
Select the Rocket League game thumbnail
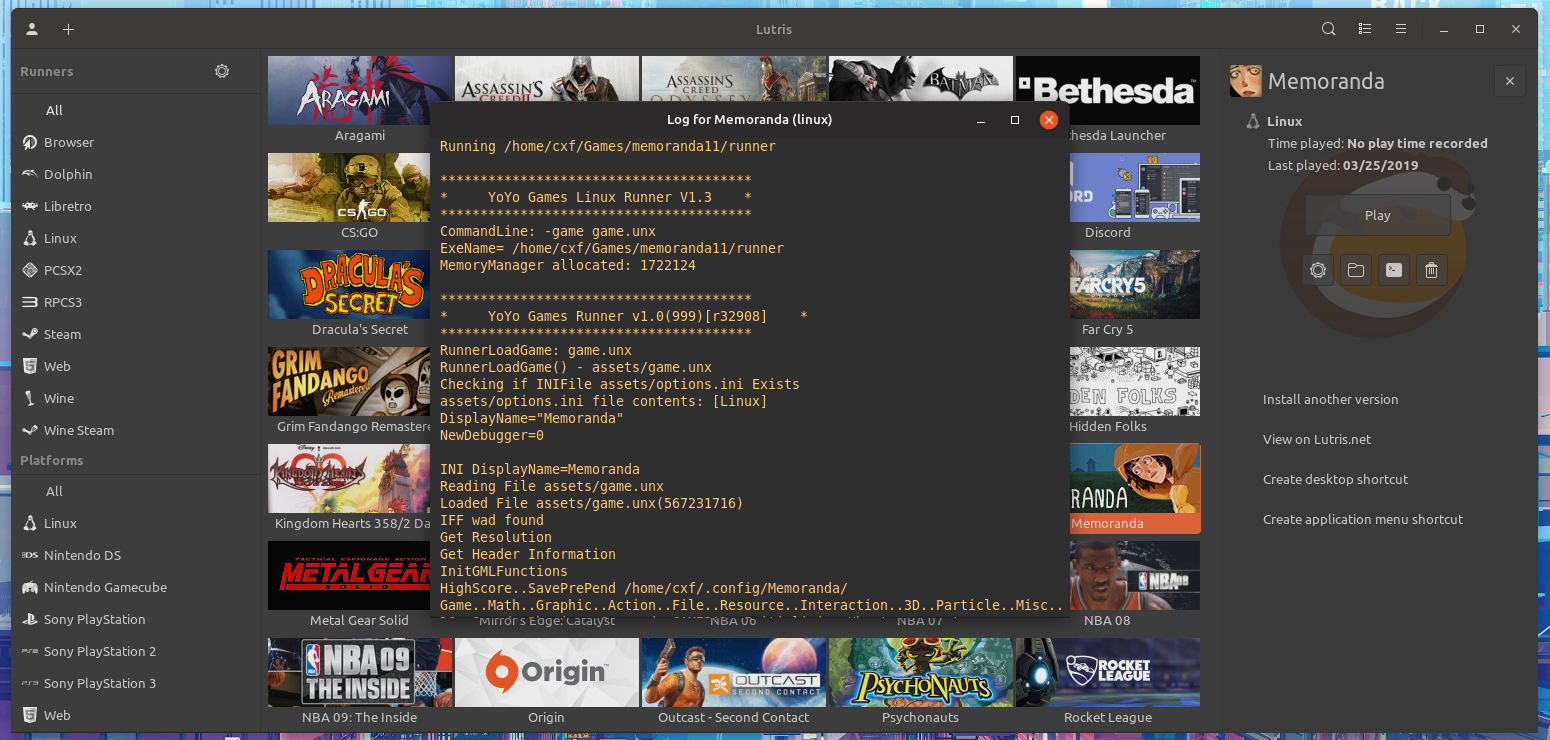tap(1108, 672)
